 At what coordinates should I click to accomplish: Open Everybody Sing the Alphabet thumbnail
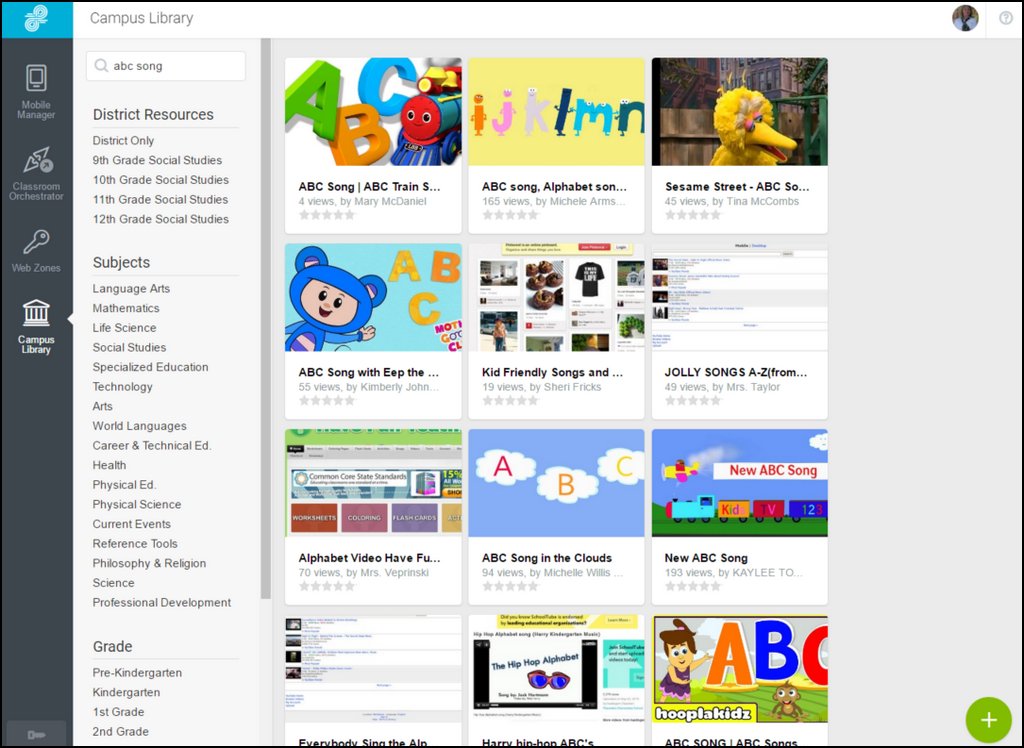pos(373,668)
